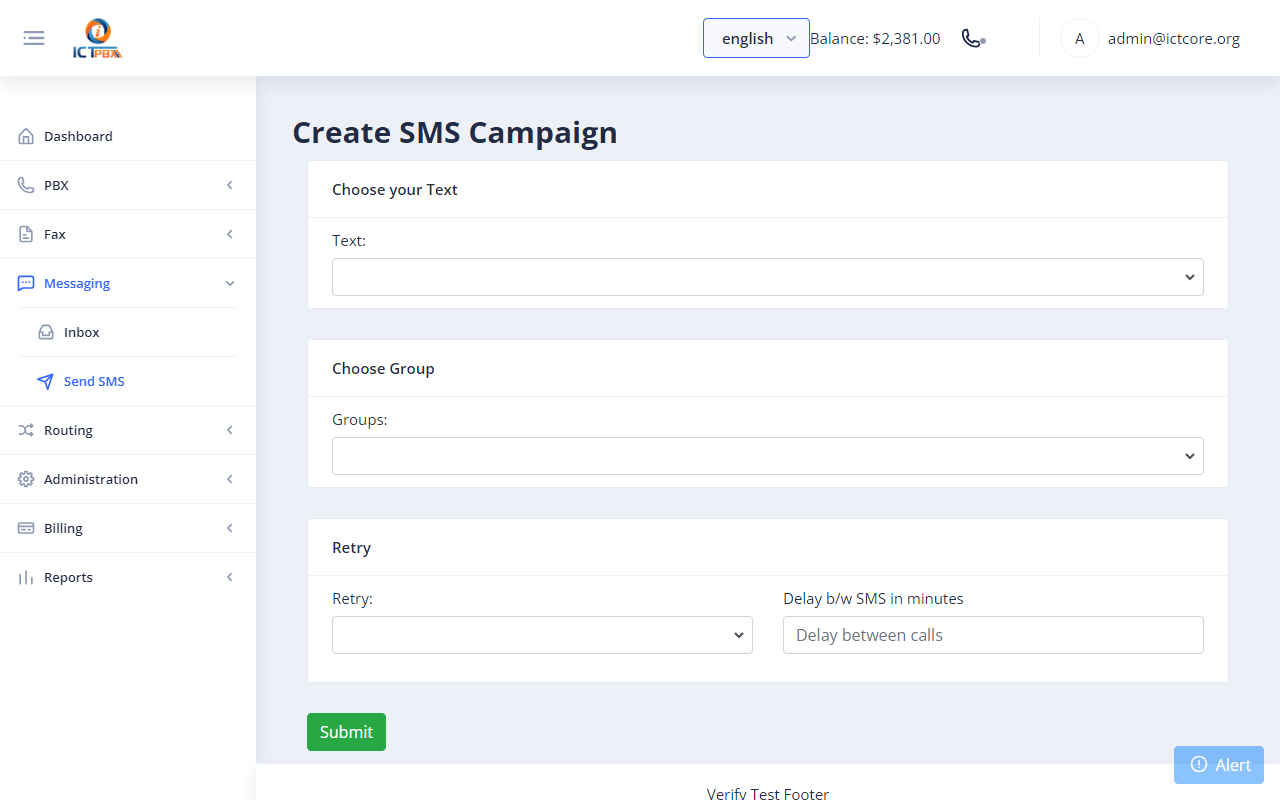The image size is (1280, 800).
Task: Click the Alert button
Action: [1219, 765]
